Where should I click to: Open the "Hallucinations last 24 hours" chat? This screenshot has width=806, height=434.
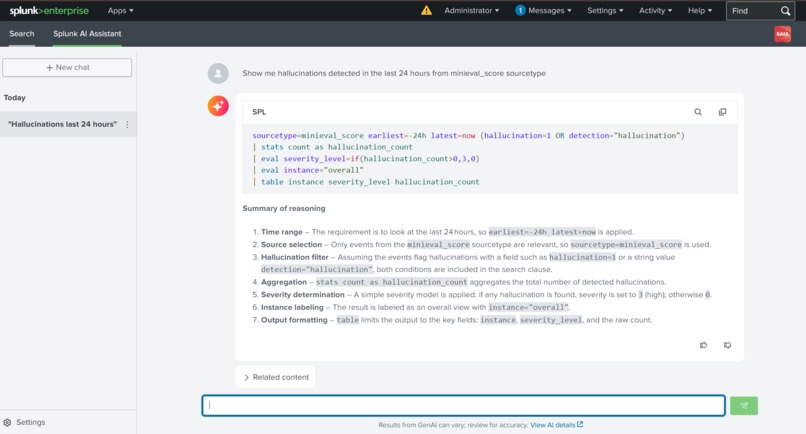pyautogui.click(x=62, y=124)
